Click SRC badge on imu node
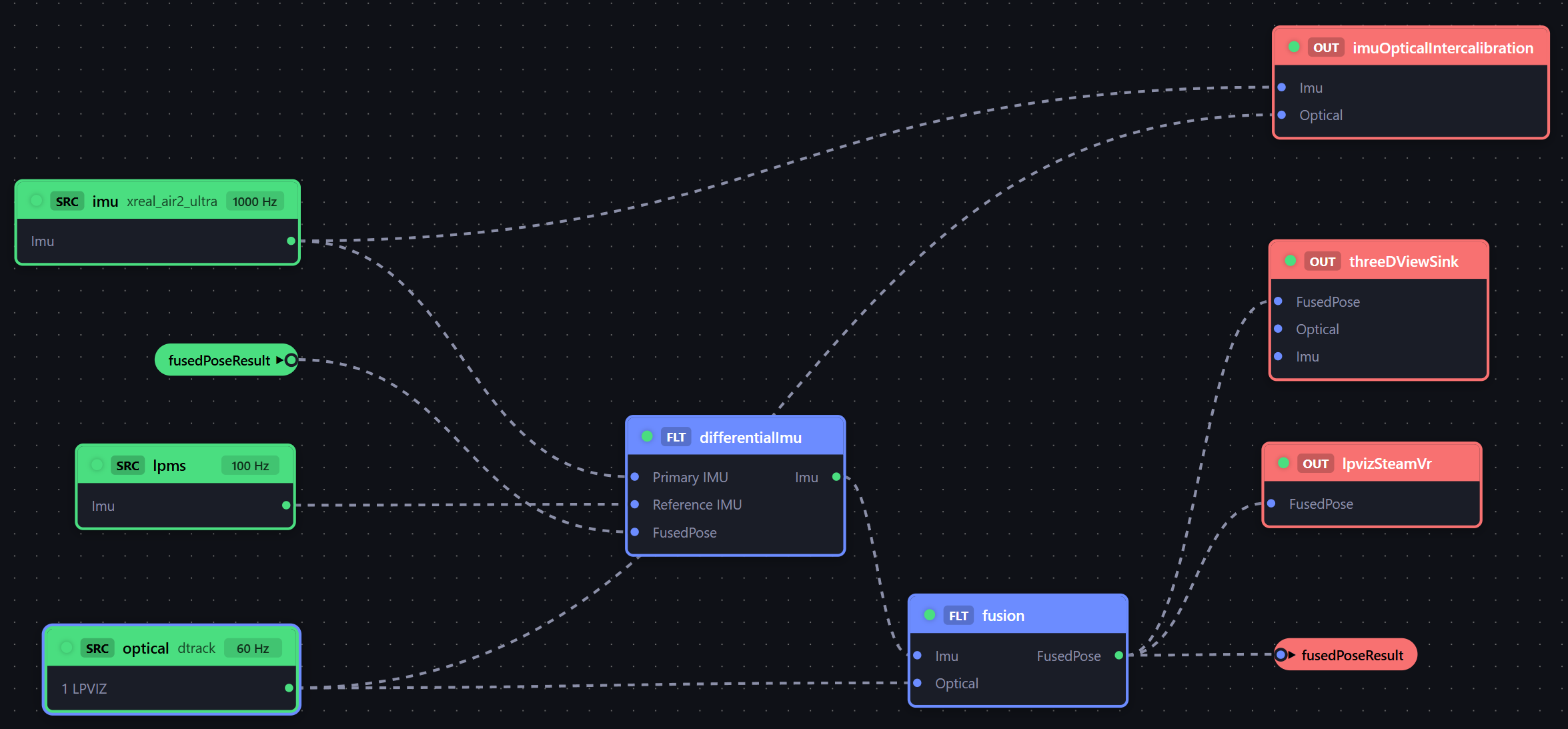The height and width of the screenshot is (729, 1568). click(x=67, y=201)
